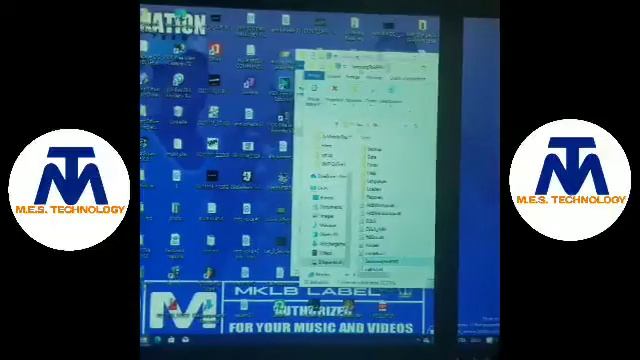Select OneDrive in Explorer navigation pane
640x360 pixels.
(329, 176)
